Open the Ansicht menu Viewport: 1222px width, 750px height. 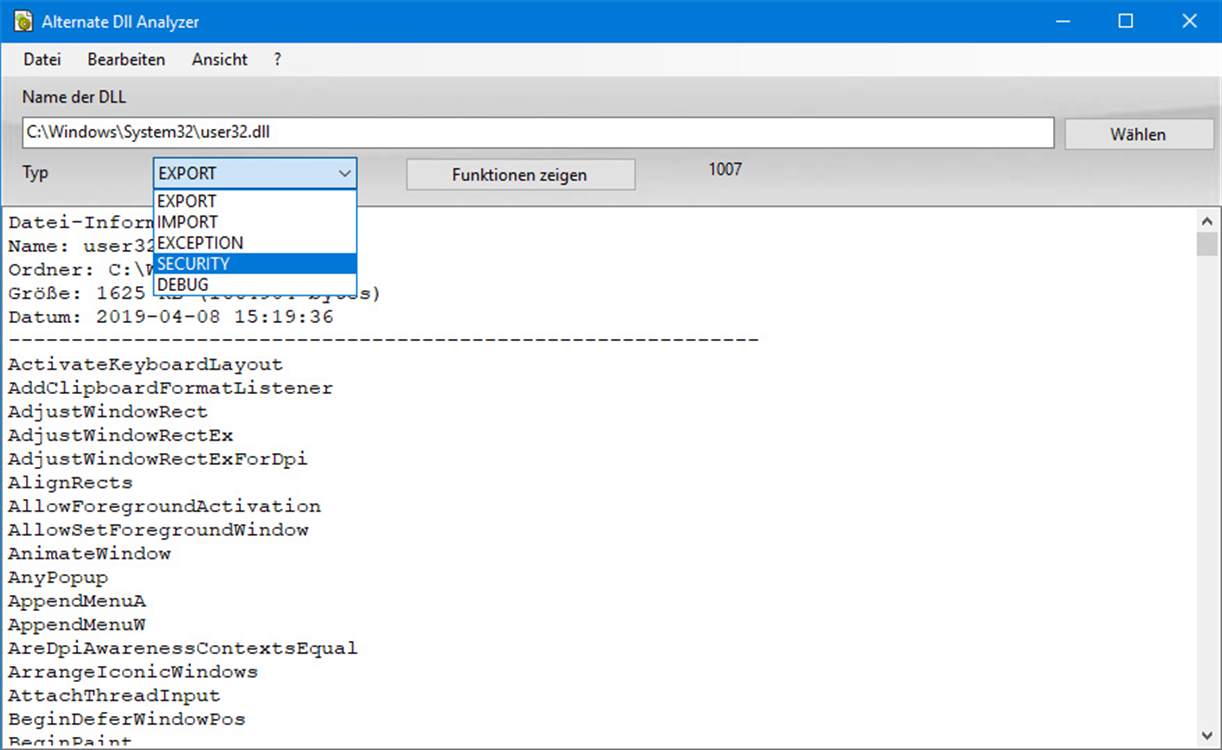219,59
